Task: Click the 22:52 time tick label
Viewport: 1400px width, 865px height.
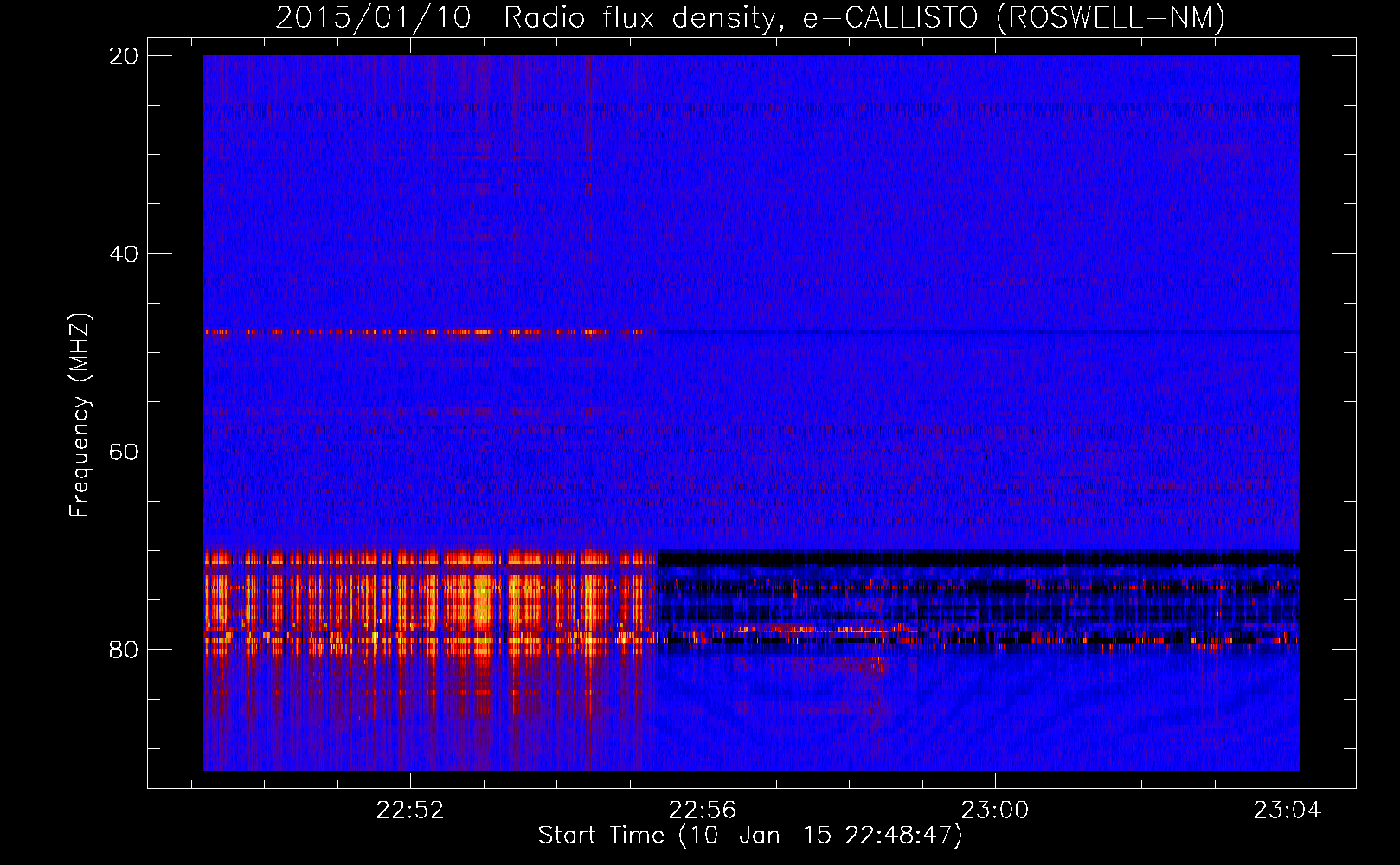Action: point(410,810)
